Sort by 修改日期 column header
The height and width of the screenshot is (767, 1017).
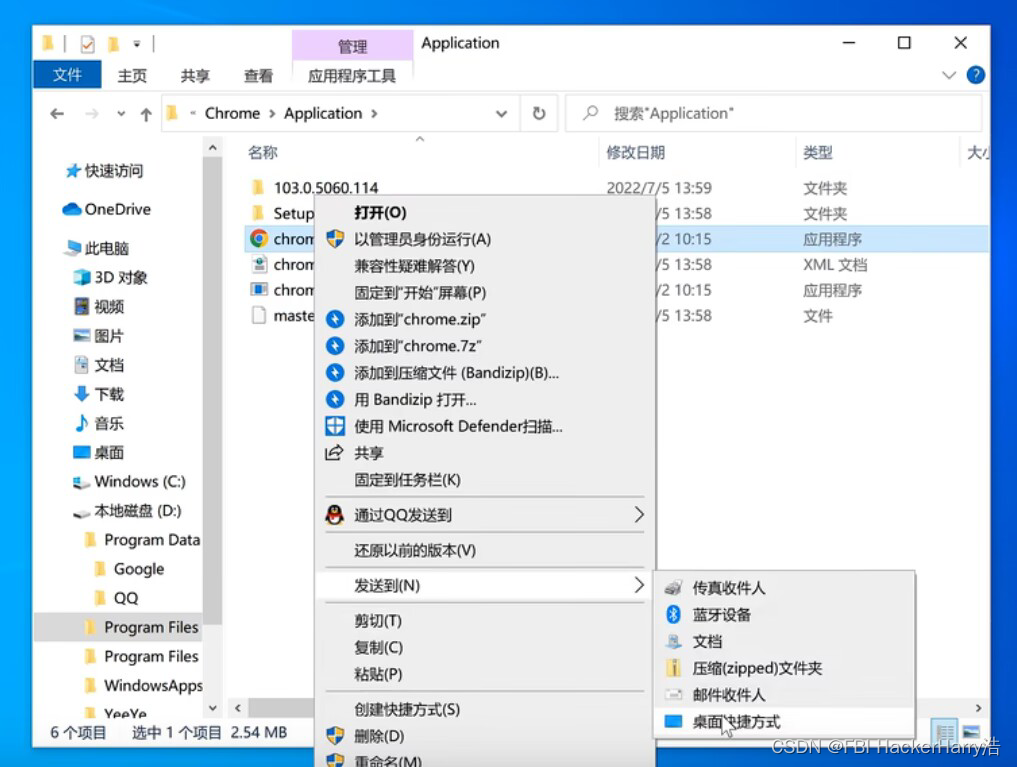point(636,152)
